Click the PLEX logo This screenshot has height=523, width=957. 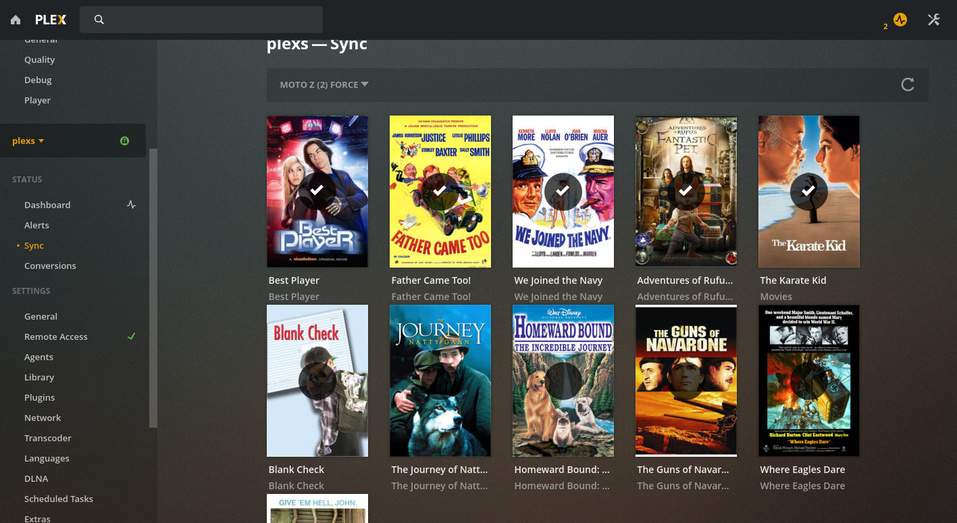pyautogui.click(x=51, y=20)
